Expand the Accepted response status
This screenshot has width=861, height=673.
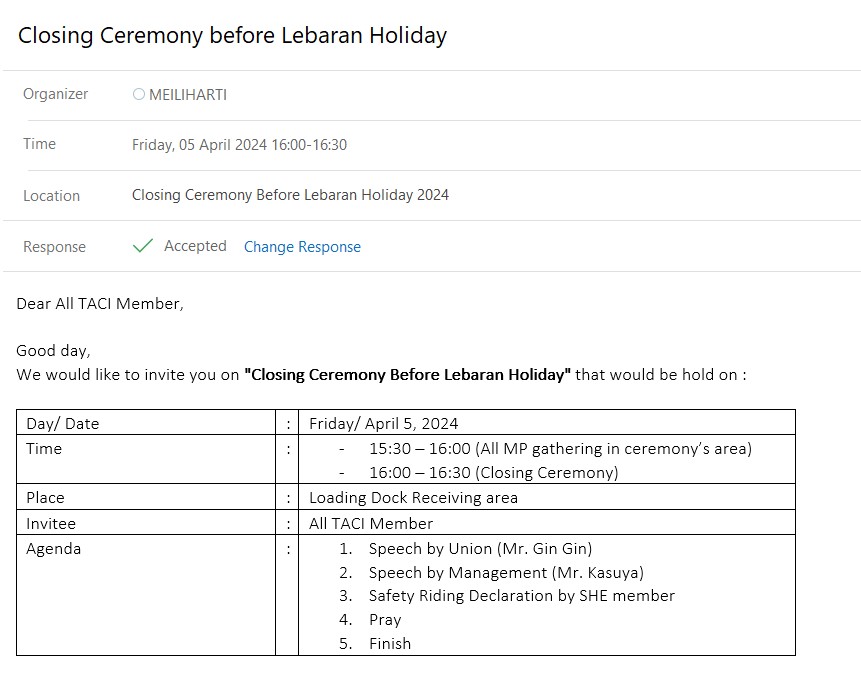pyautogui.click(x=194, y=245)
